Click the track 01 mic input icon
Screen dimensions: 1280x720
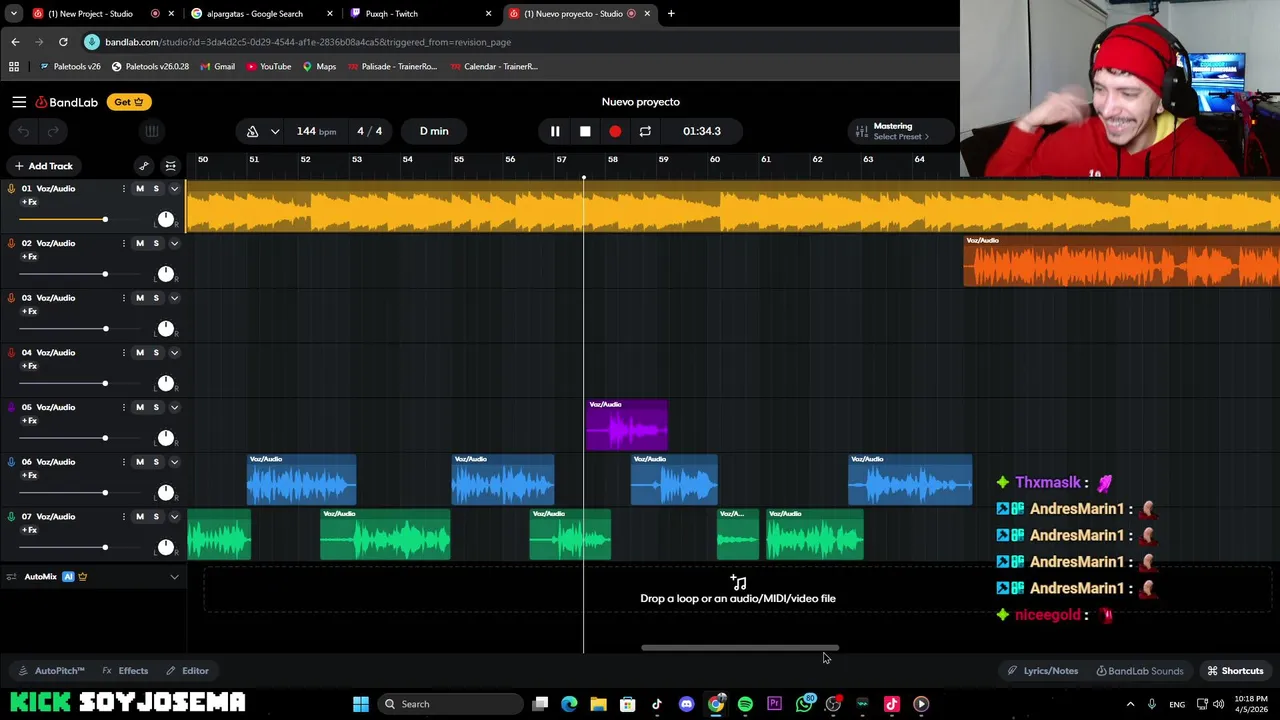pos(11,189)
